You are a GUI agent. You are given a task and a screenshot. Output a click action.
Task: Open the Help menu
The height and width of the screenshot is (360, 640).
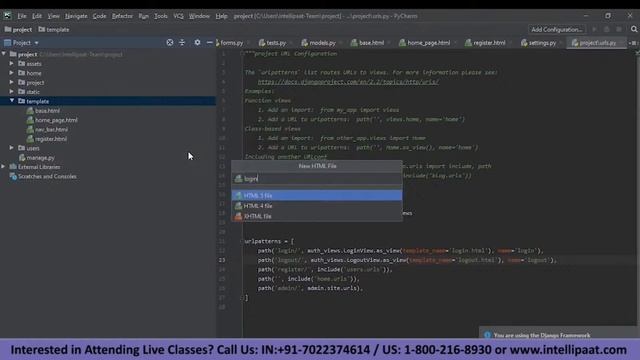coord(221,16)
